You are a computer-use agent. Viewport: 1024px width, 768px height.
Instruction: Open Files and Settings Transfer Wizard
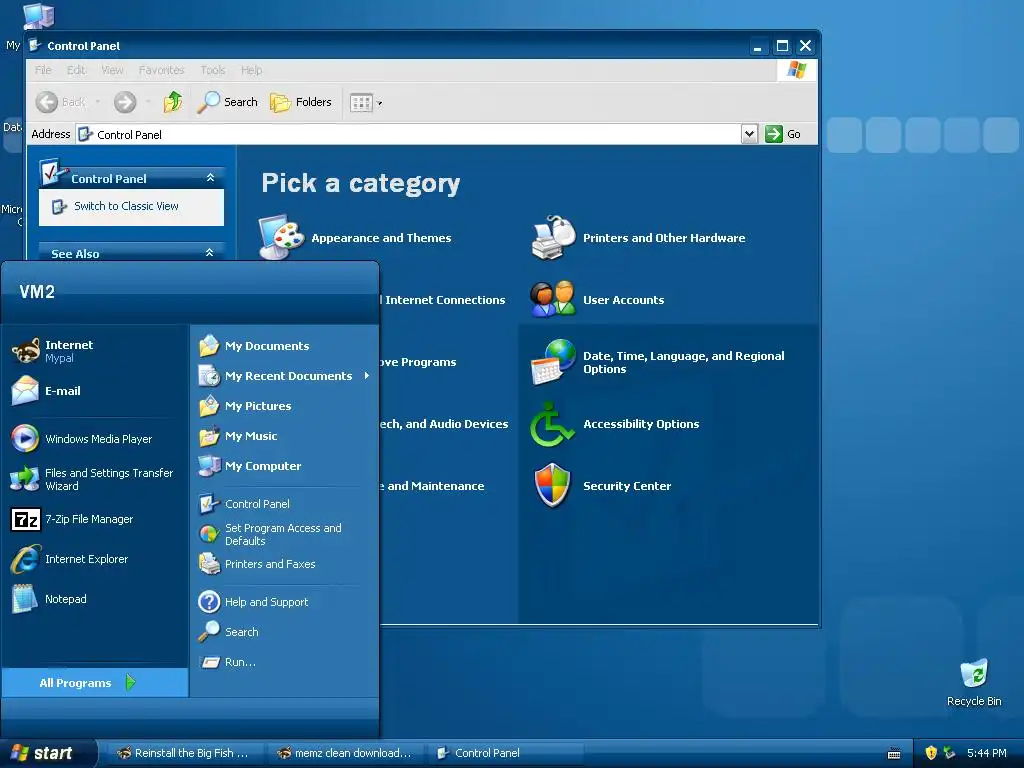95,479
